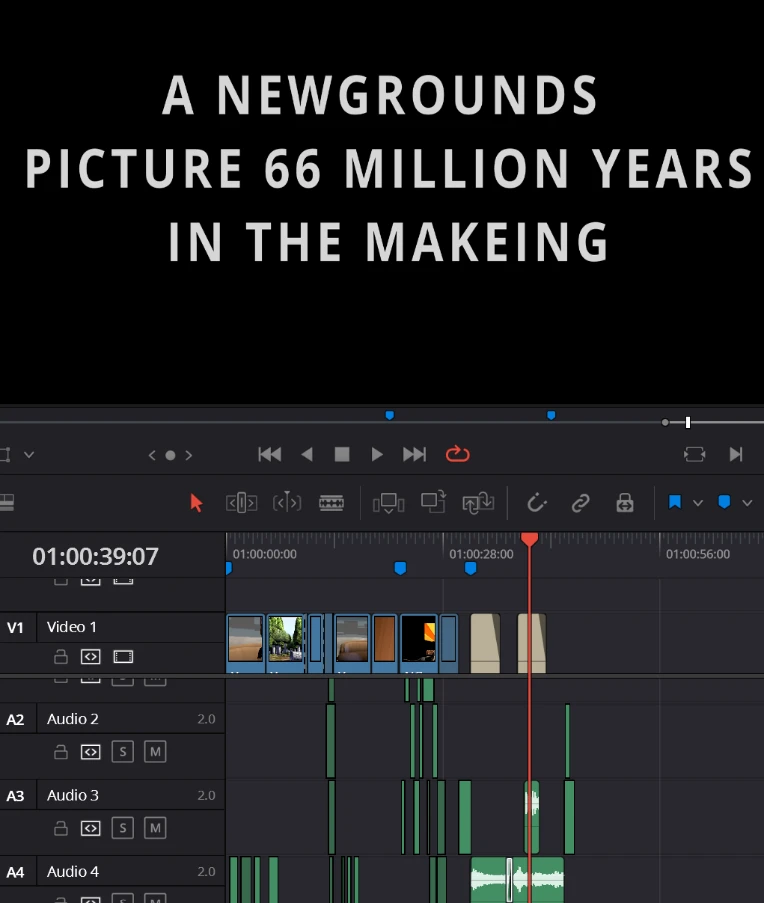The width and height of the screenshot is (764, 903).
Task: Mute the Audio 2 track
Action: pos(155,752)
